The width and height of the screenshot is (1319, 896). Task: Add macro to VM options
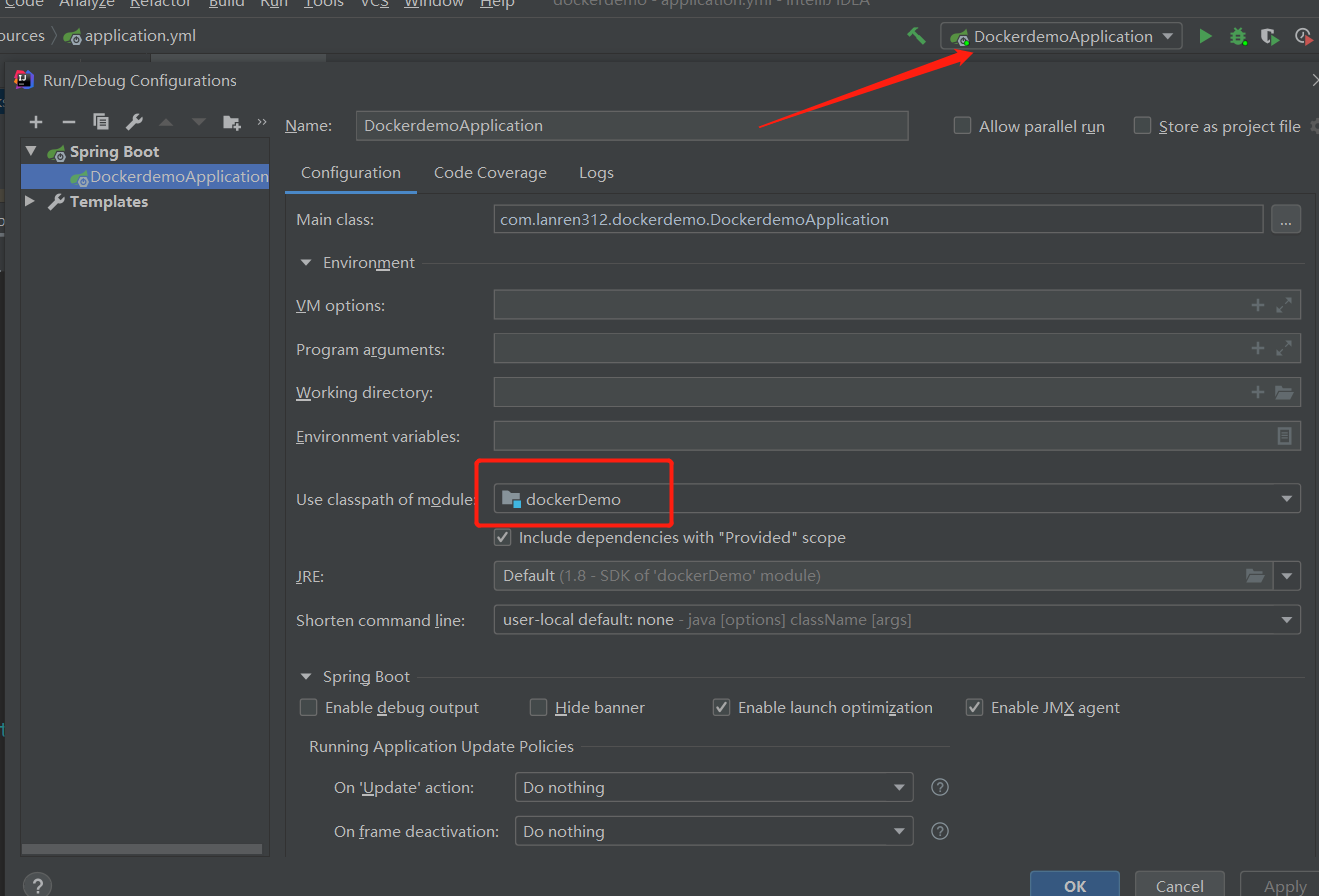pos(1258,305)
